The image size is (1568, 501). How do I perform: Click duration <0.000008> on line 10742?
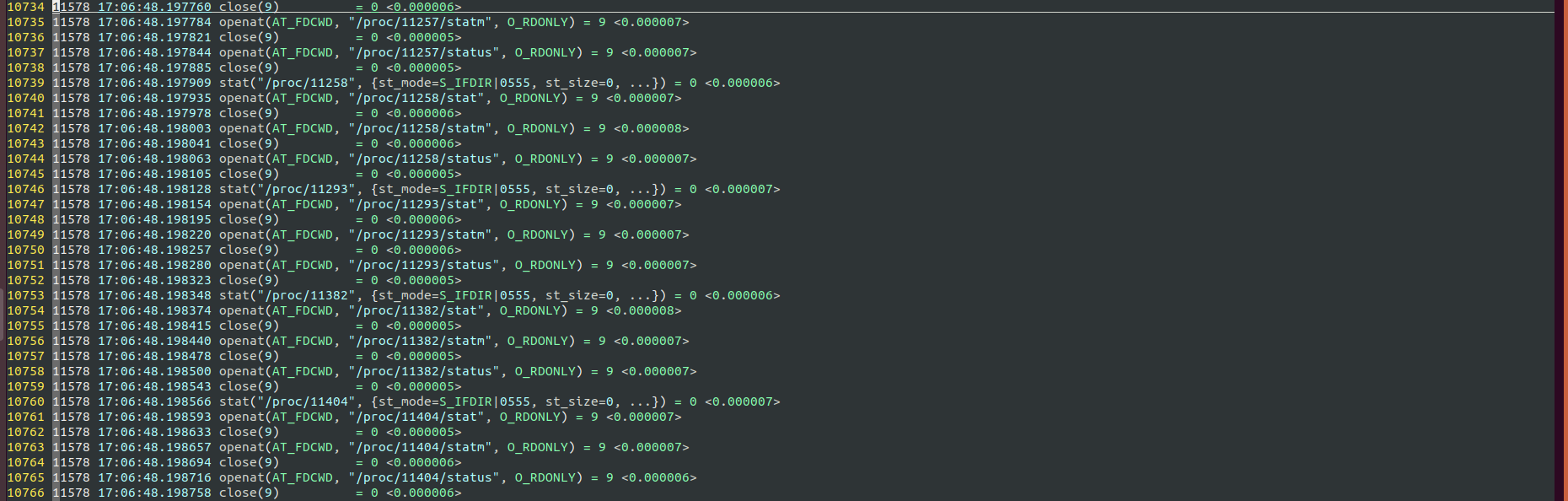pyautogui.click(x=652, y=128)
